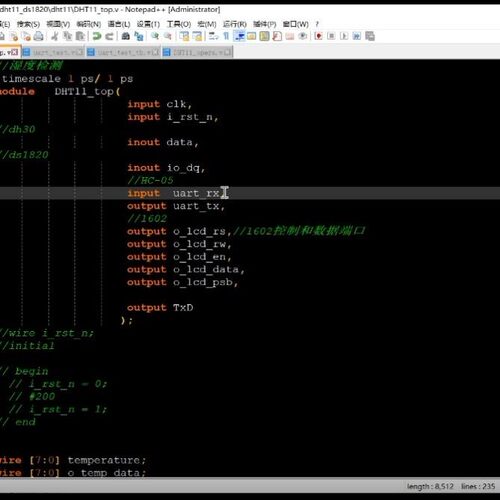This screenshot has width=500, height=500.
Task: Close the active DHT11_top.v tab
Action: point(15,52)
